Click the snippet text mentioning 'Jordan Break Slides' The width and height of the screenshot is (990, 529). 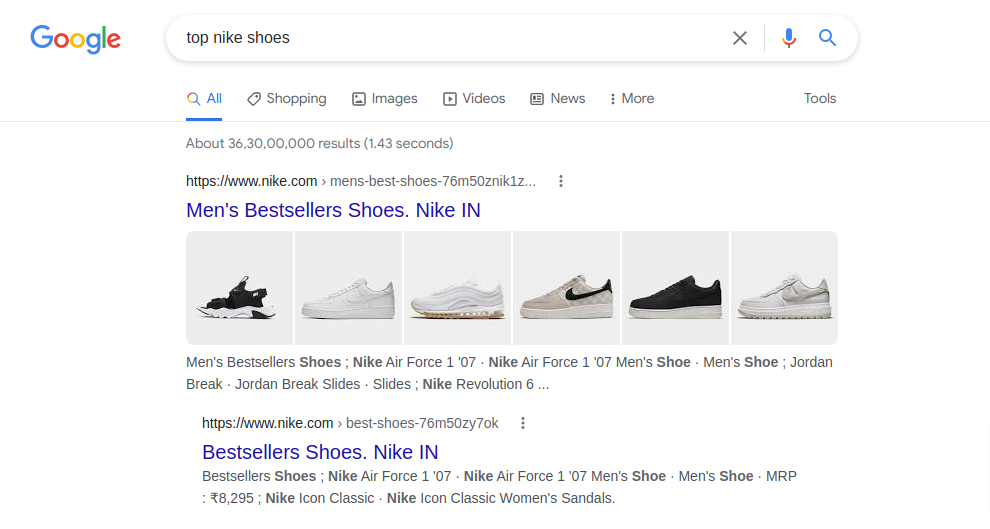click(510, 373)
